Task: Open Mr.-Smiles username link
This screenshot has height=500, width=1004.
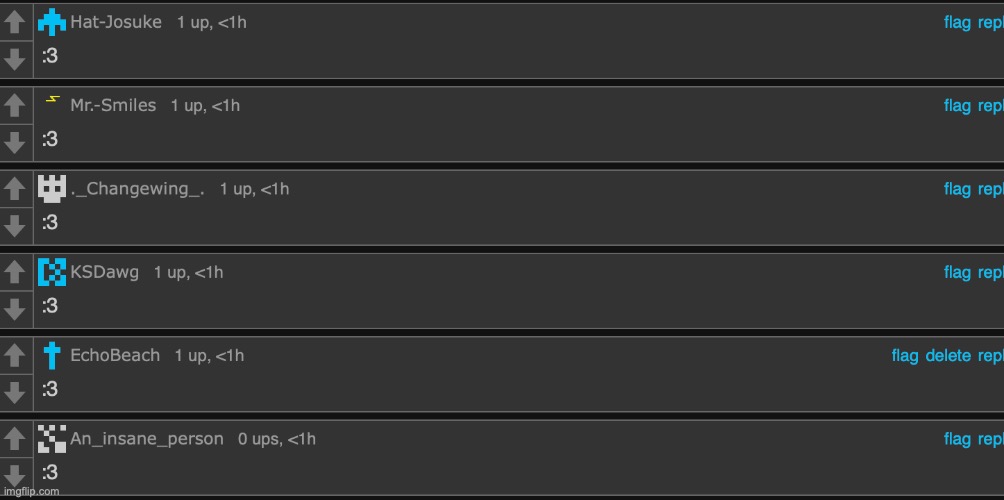Action: point(113,105)
